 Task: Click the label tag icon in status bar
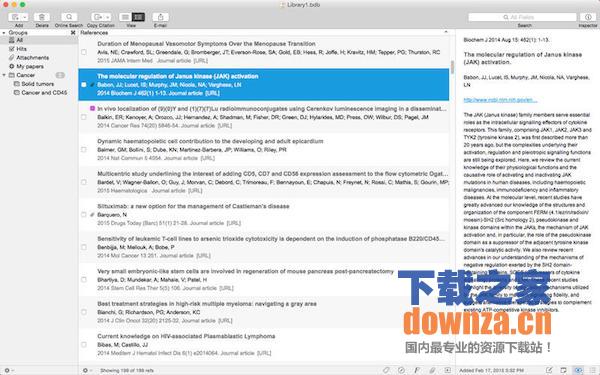click(386, 370)
